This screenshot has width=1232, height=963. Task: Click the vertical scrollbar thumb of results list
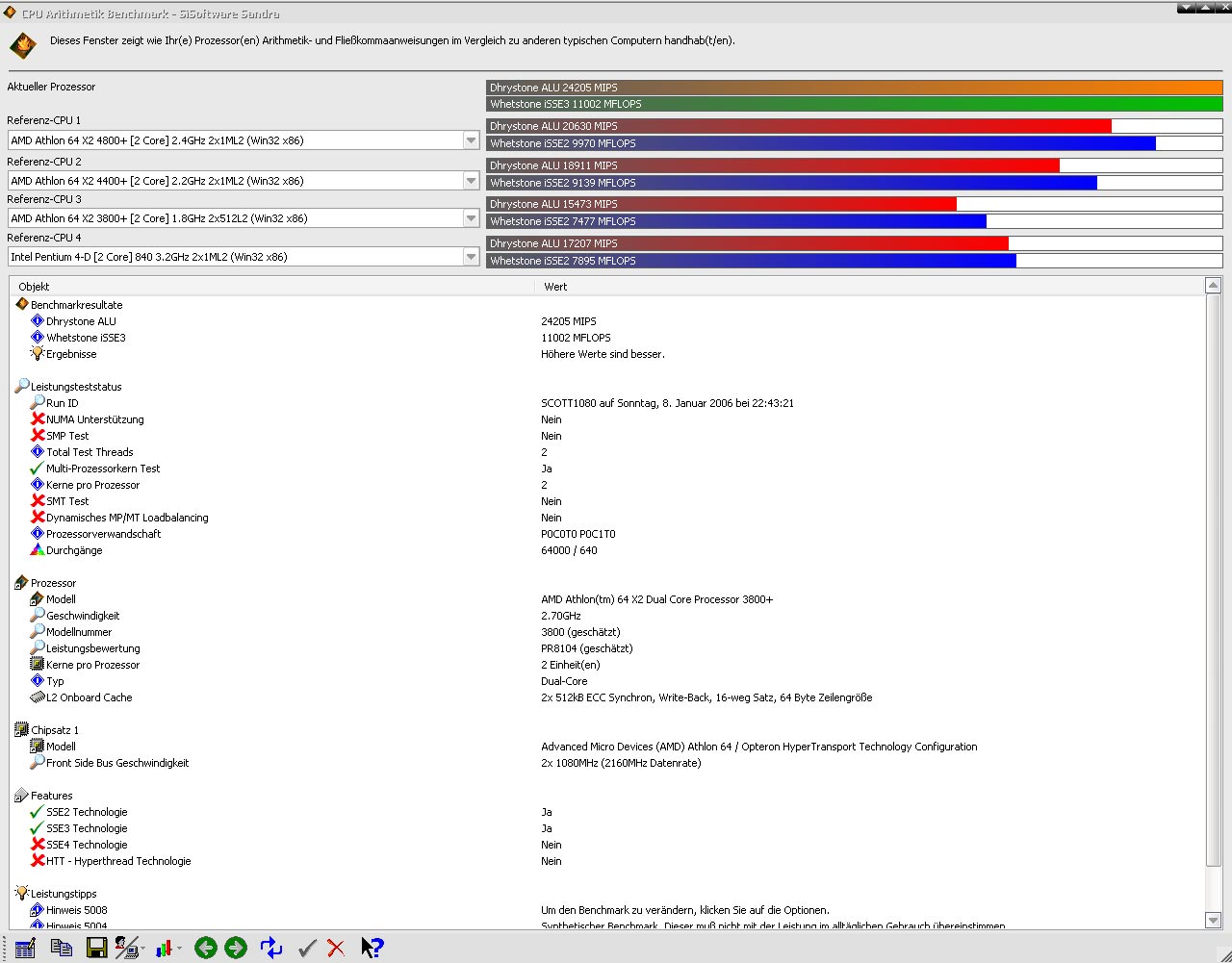tap(1213, 580)
